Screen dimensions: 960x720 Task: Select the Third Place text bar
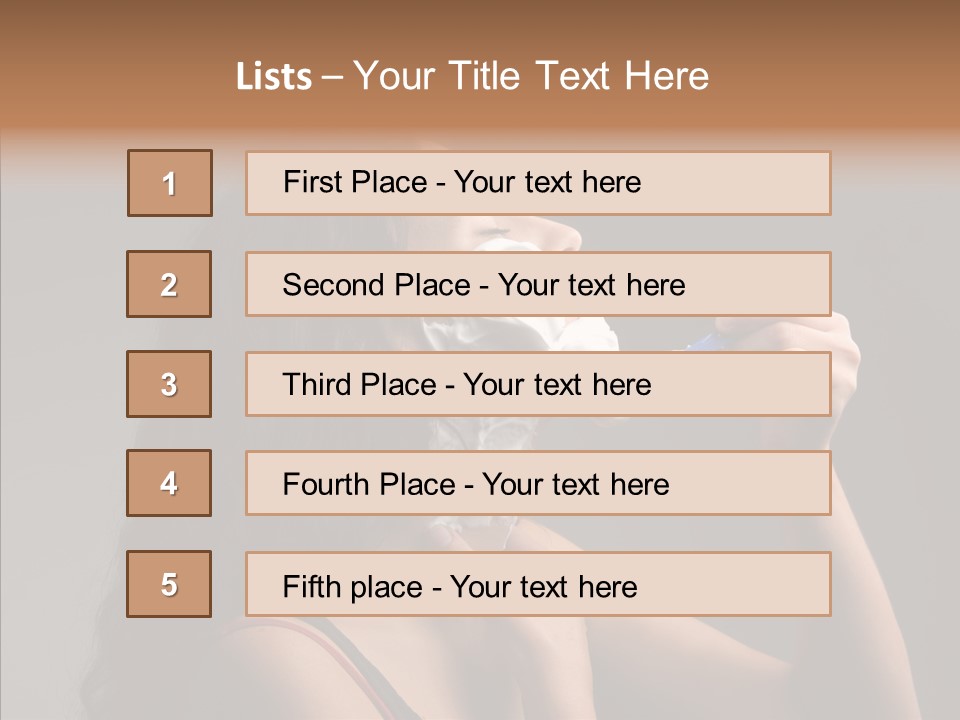click(x=538, y=384)
